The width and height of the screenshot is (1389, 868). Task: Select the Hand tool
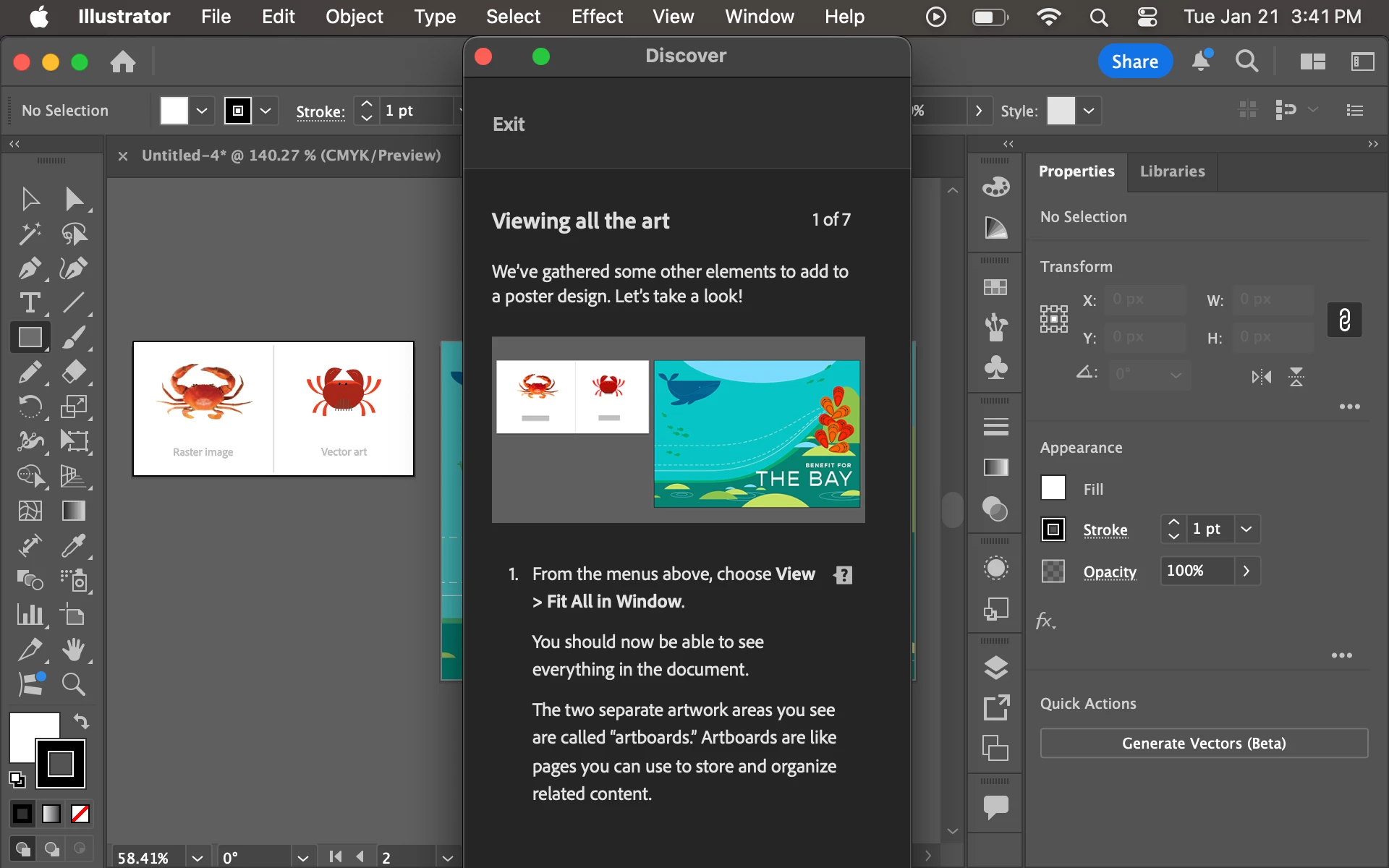tap(73, 650)
